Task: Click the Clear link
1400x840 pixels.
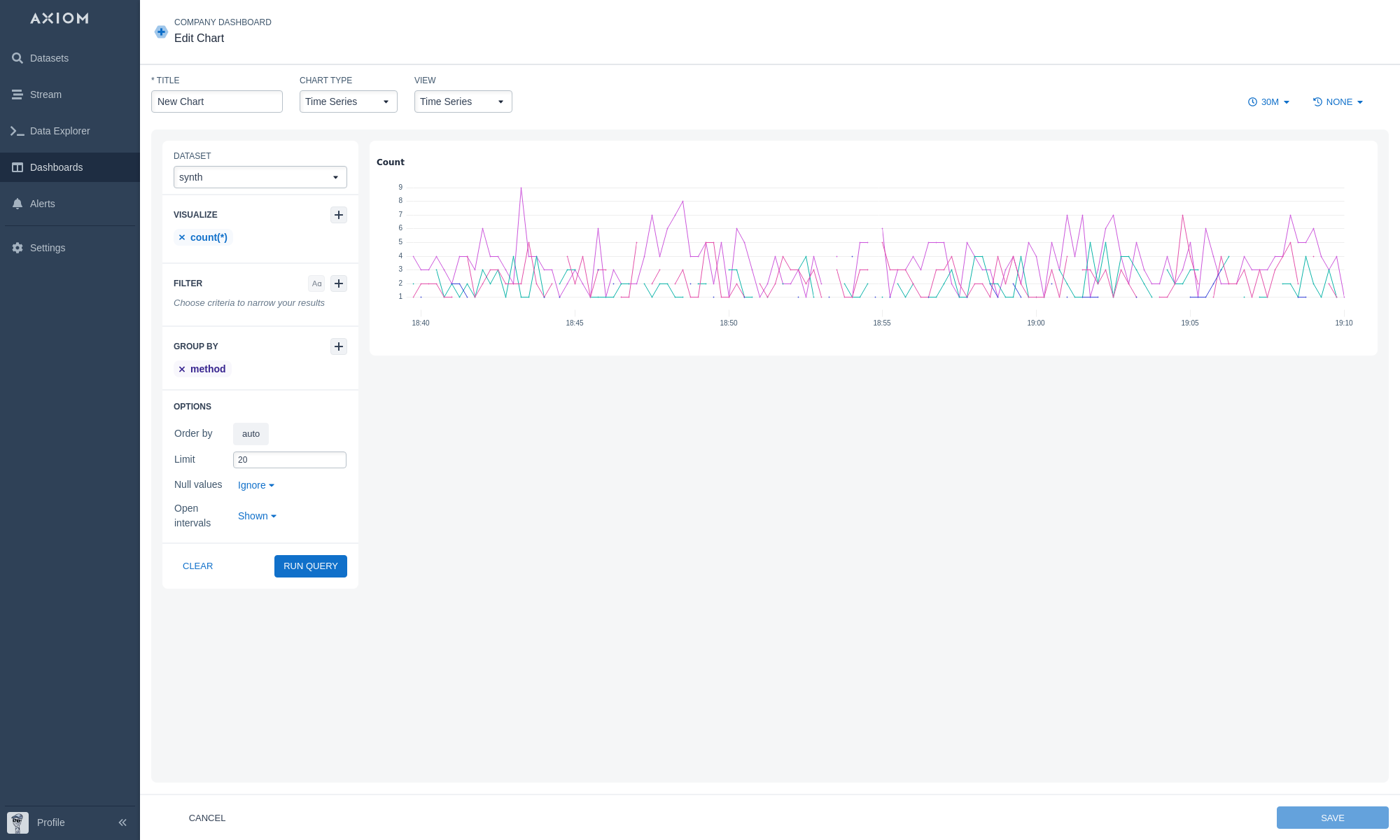Action: coord(197,566)
